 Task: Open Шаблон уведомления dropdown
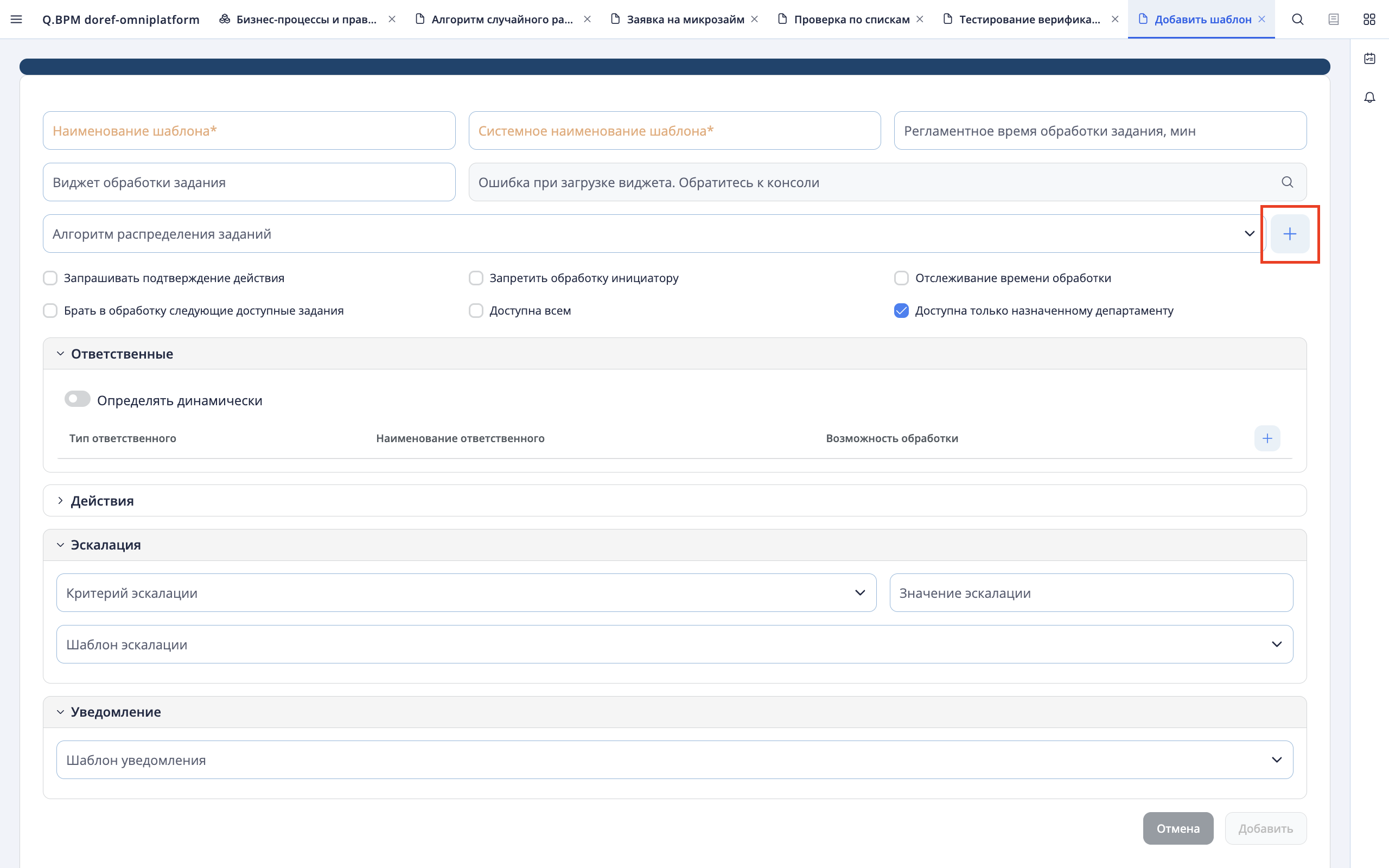pos(674,760)
